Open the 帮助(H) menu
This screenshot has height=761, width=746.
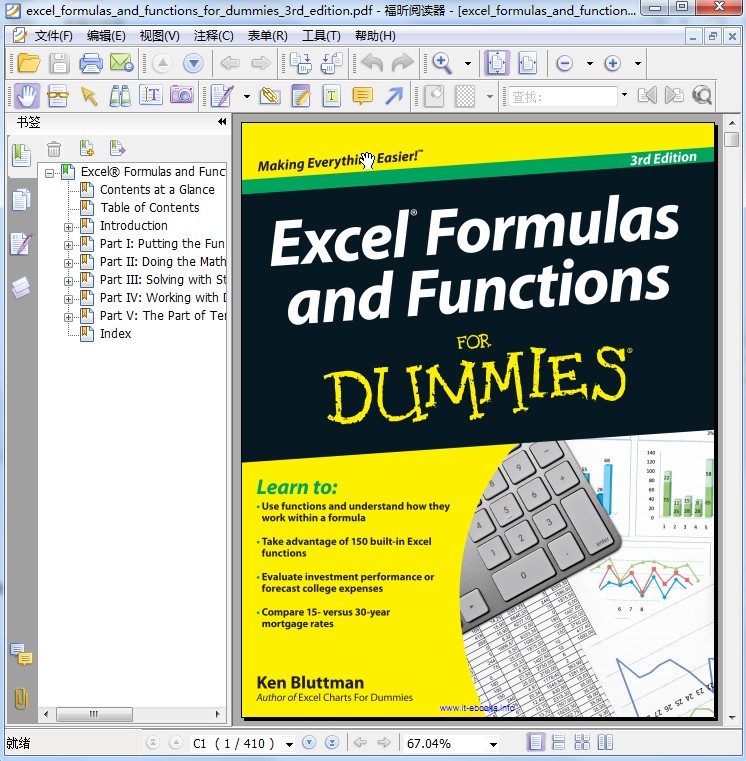(x=375, y=36)
